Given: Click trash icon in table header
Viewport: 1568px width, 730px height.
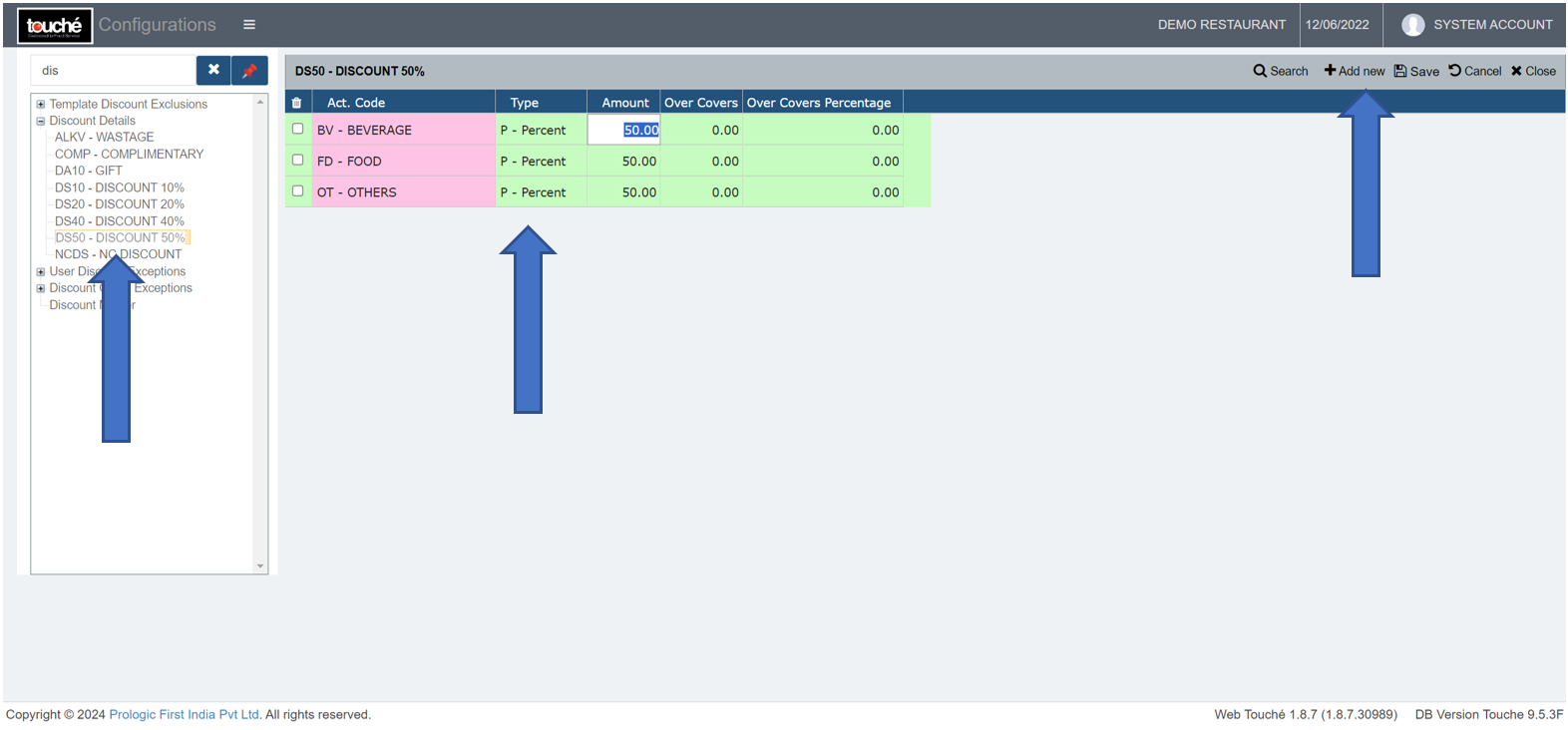Looking at the screenshot, I should click(x=296, y=103).
